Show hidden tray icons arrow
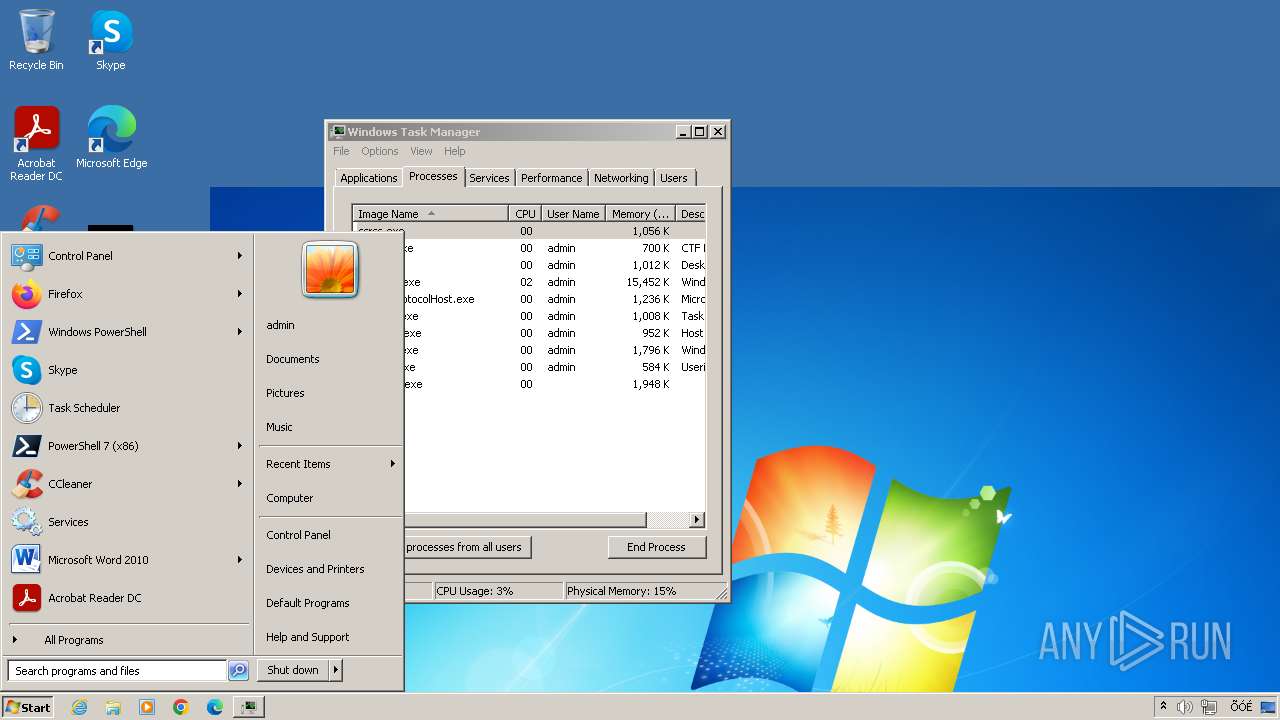 (1163, 707)
